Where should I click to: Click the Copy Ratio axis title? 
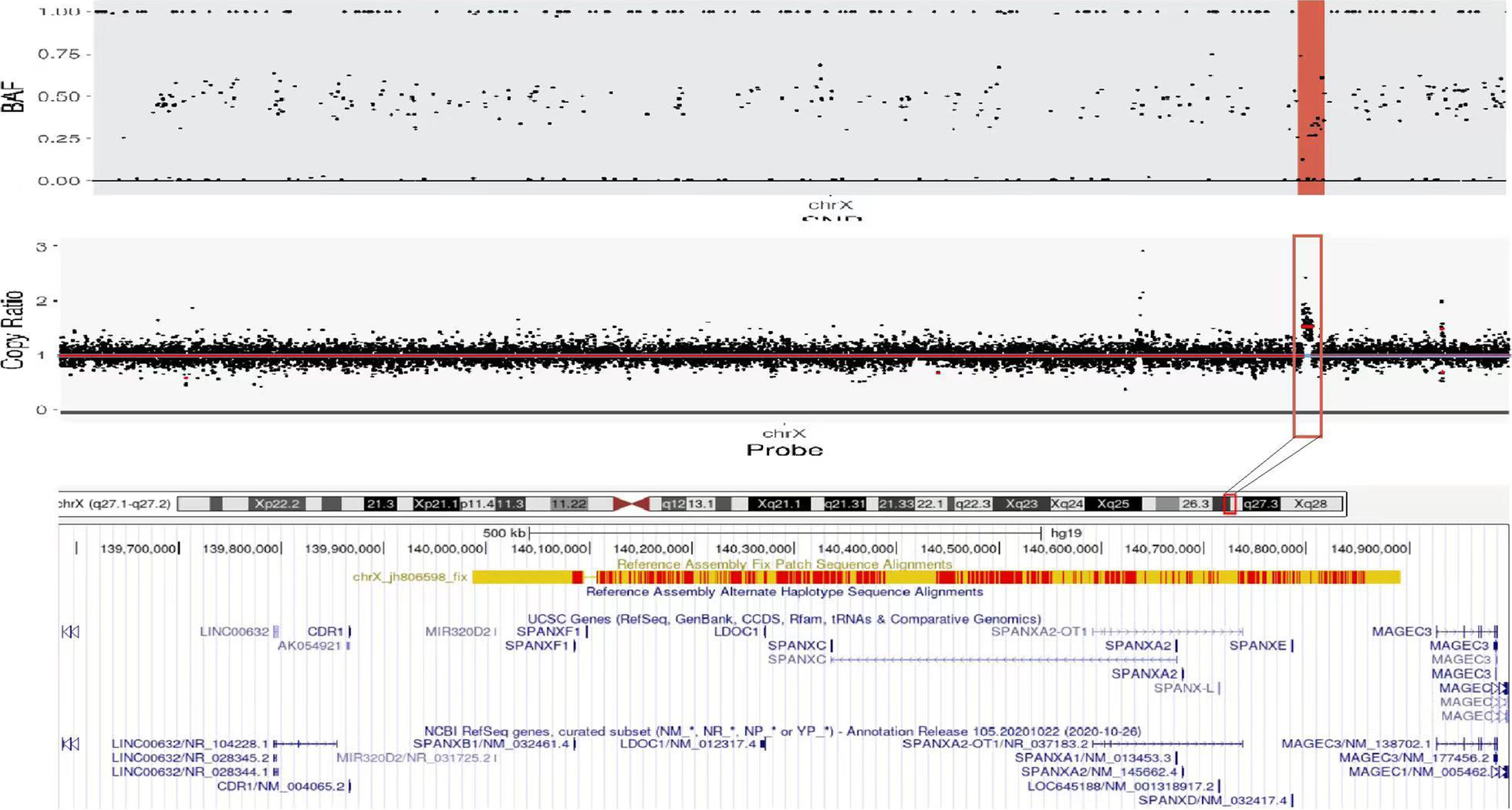(x=13, y=330)
